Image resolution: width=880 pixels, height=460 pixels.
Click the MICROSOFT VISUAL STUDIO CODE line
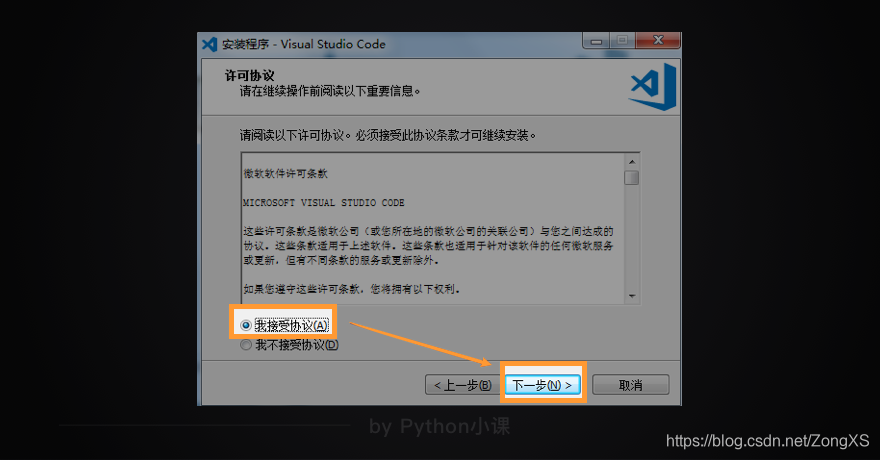[x=323, y=203]
